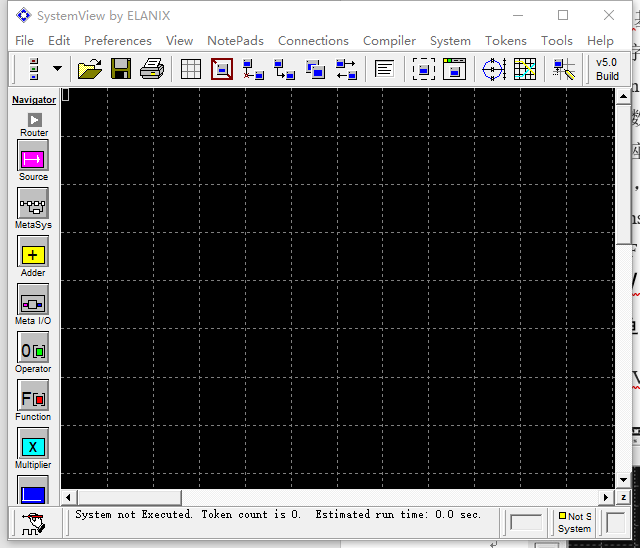The height and width of the screenshot is (548, 640).
Task: Click the v5.0 Build button
Action: pos(607,69)
